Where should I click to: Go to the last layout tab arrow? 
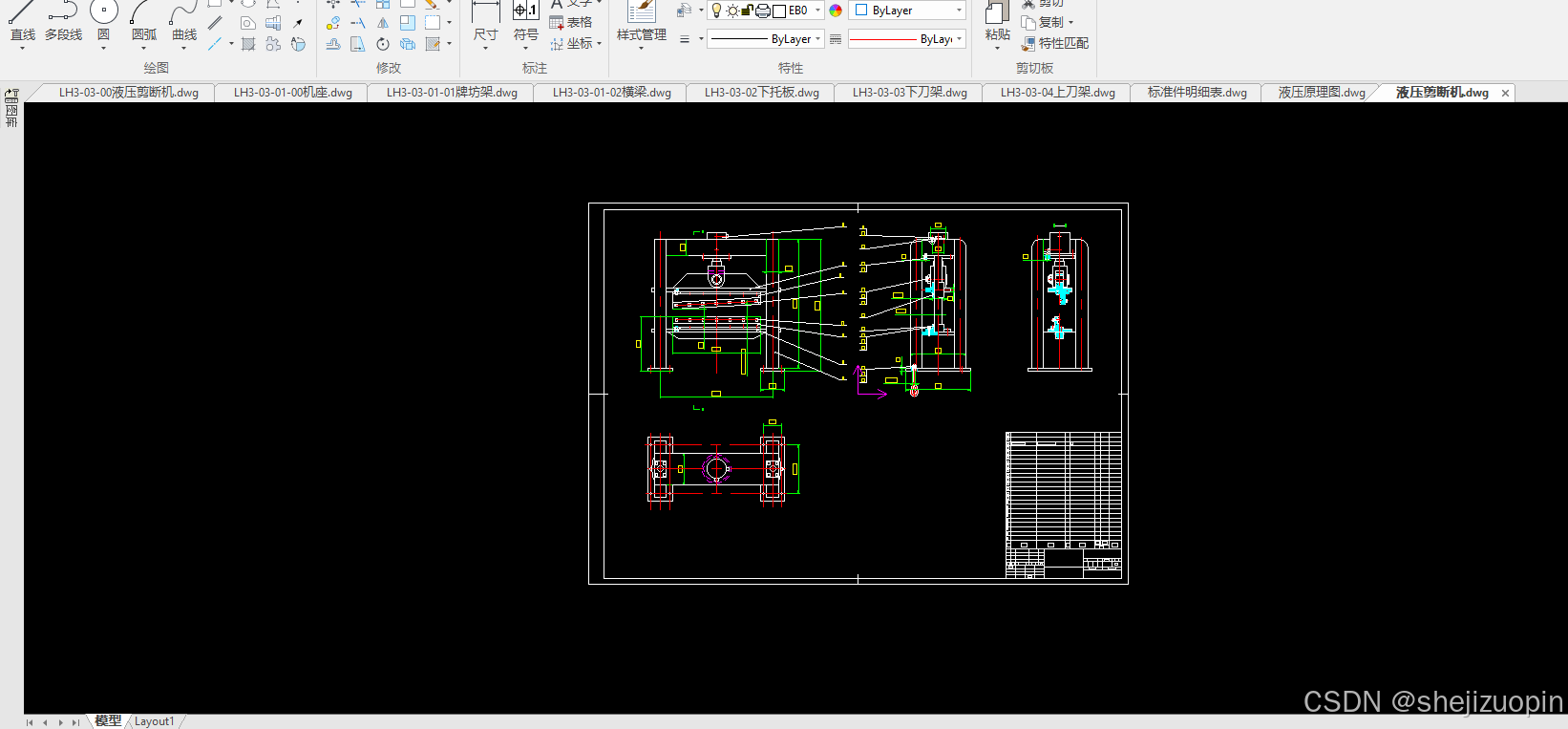(x=75, y=722)
